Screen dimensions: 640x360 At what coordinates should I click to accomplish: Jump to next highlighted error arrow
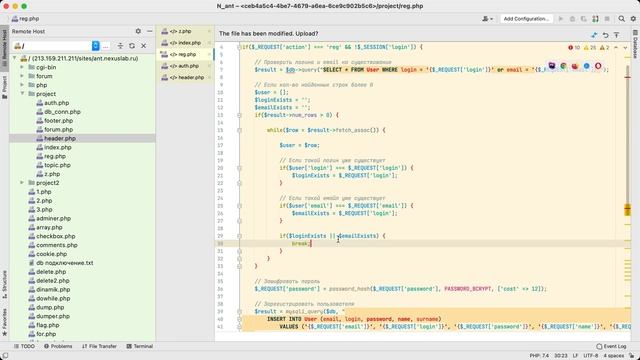tap(625, 48)
